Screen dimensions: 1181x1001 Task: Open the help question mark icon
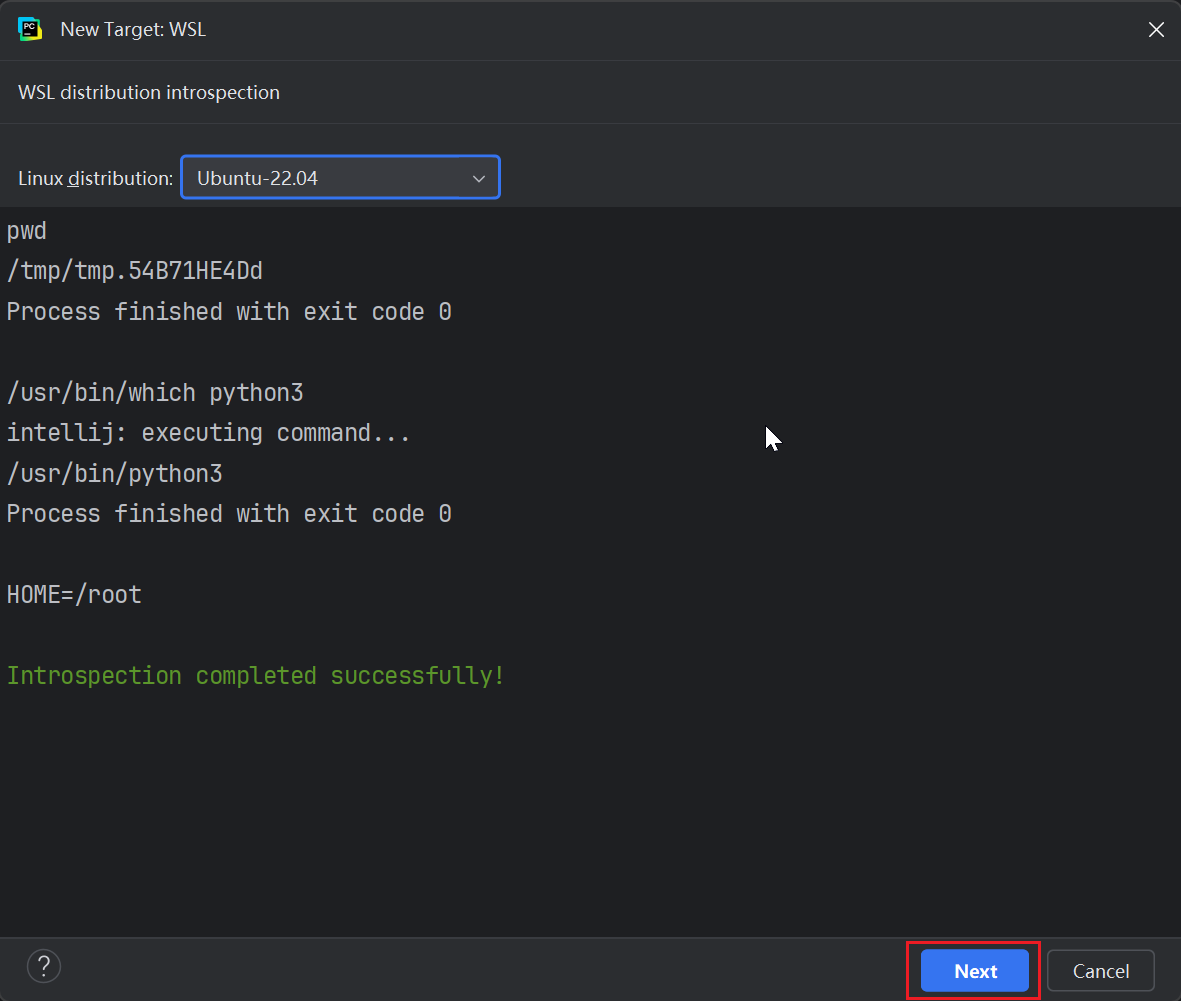tap(44, 966)
